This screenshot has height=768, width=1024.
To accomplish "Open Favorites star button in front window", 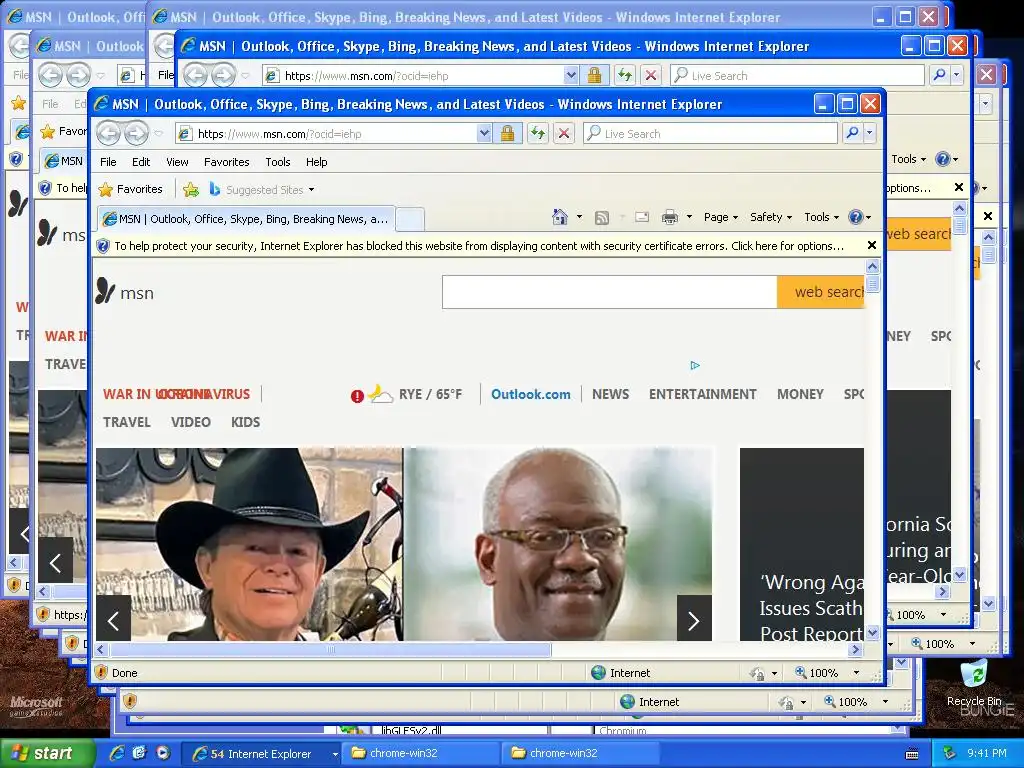I will [131, 189].
